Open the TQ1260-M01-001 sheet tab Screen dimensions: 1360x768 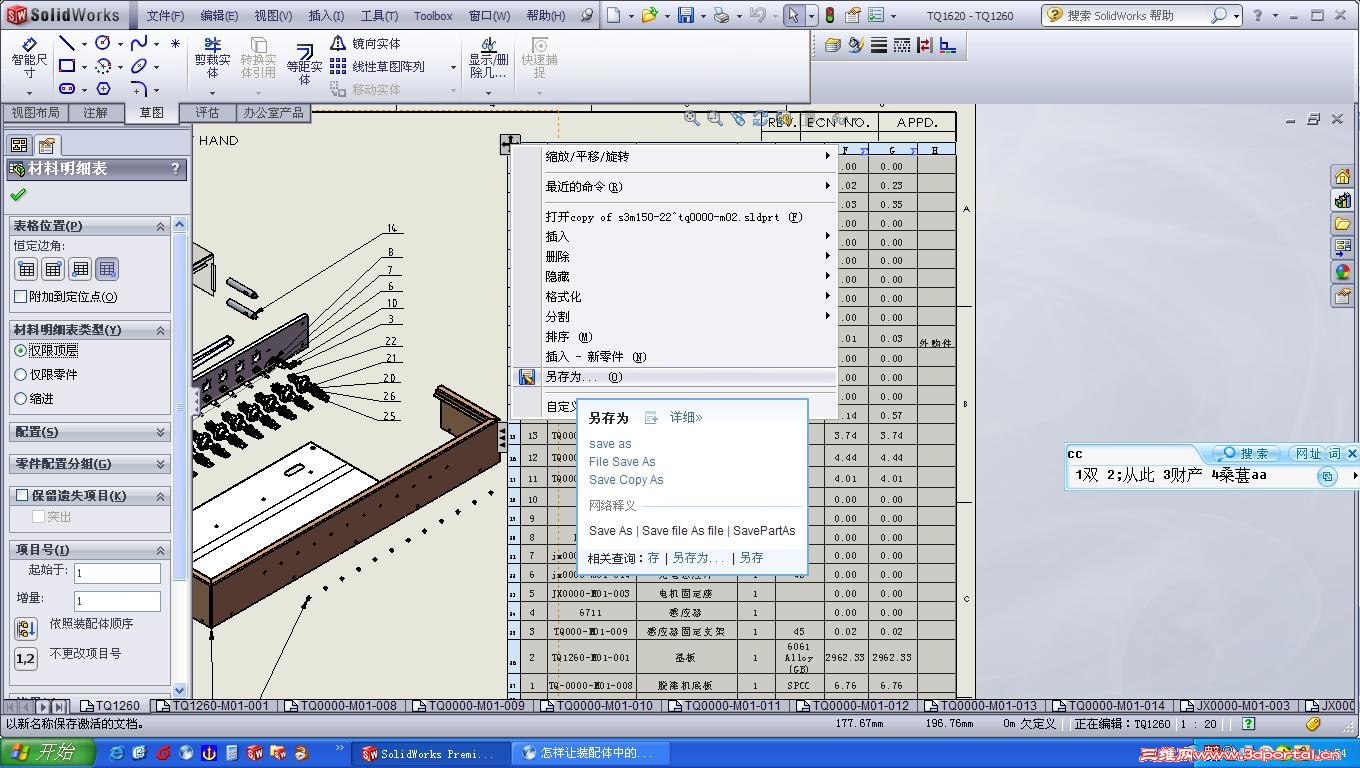[213, 706]
